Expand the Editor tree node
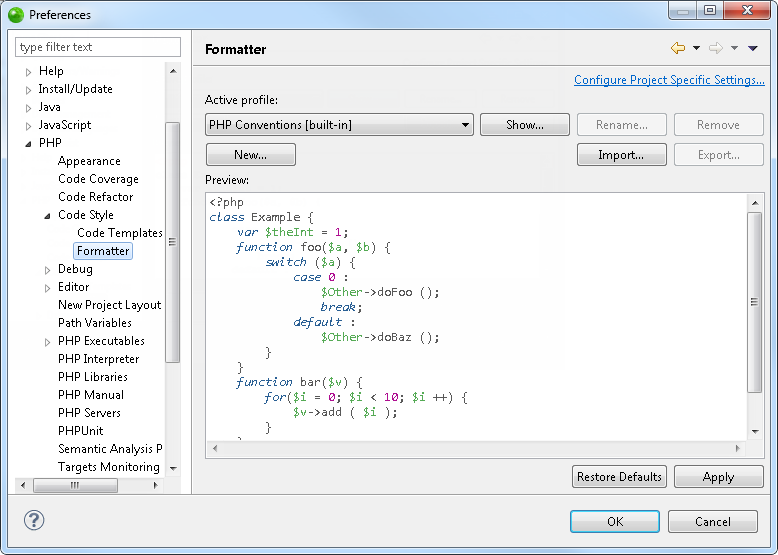Screen dimensions: 778x555 (47, 288)
